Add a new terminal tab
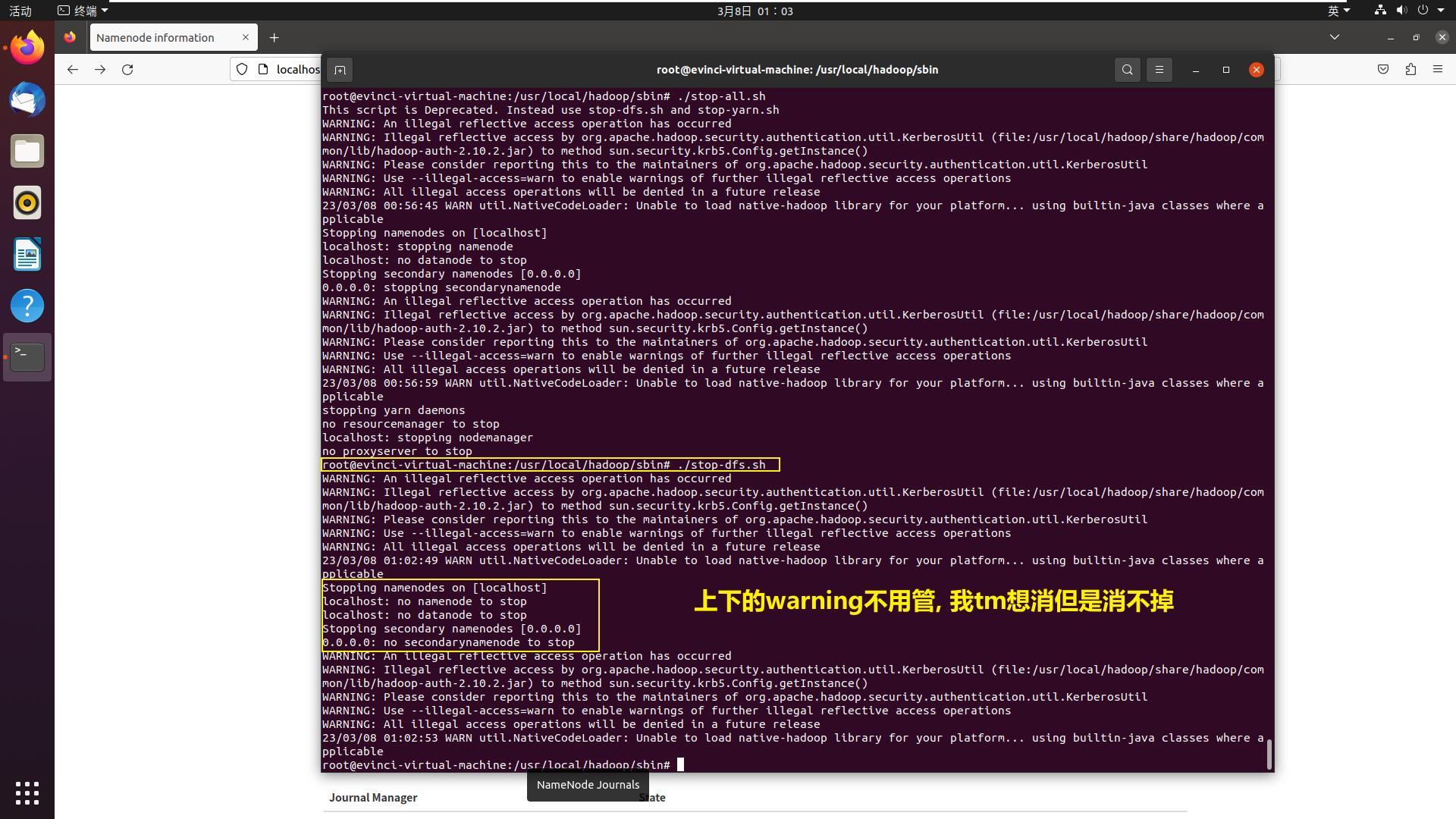This screenshot has height=819, width=1456. click(340, 70)
